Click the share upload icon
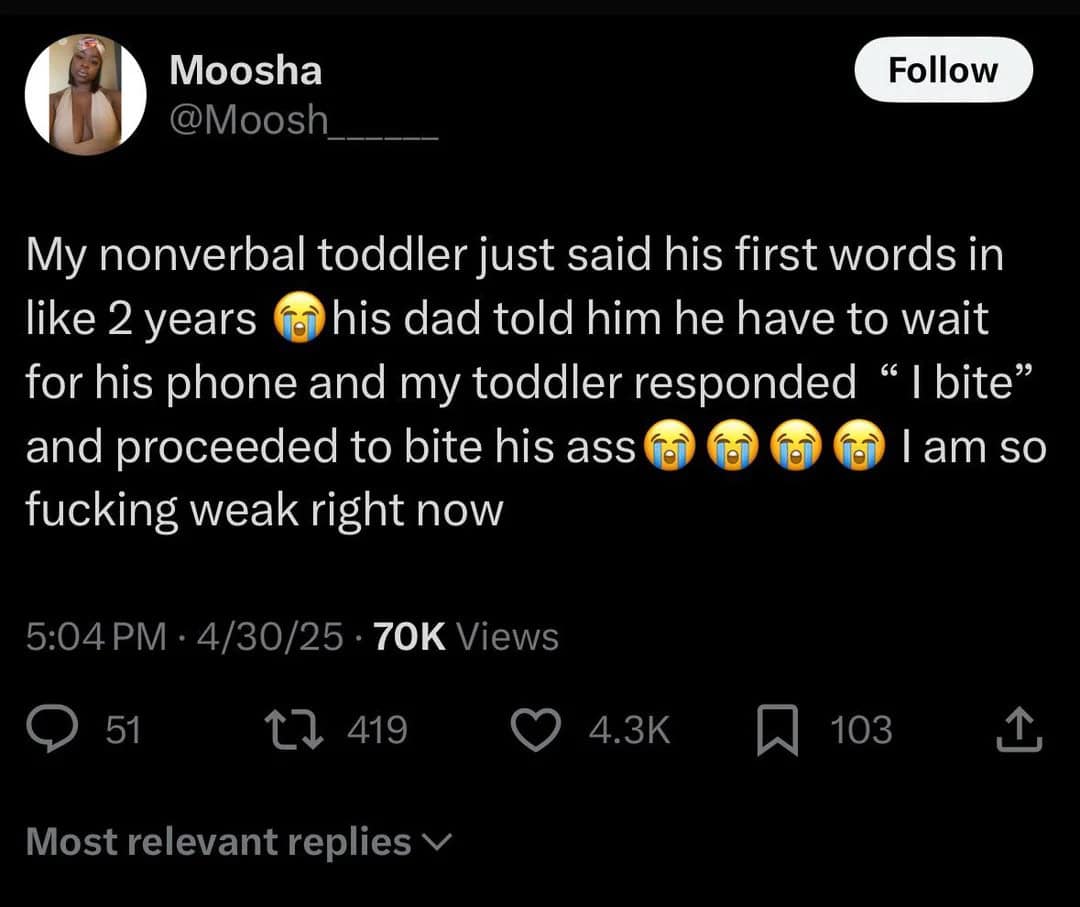 pyautogui.click(x=1019, y=731)
